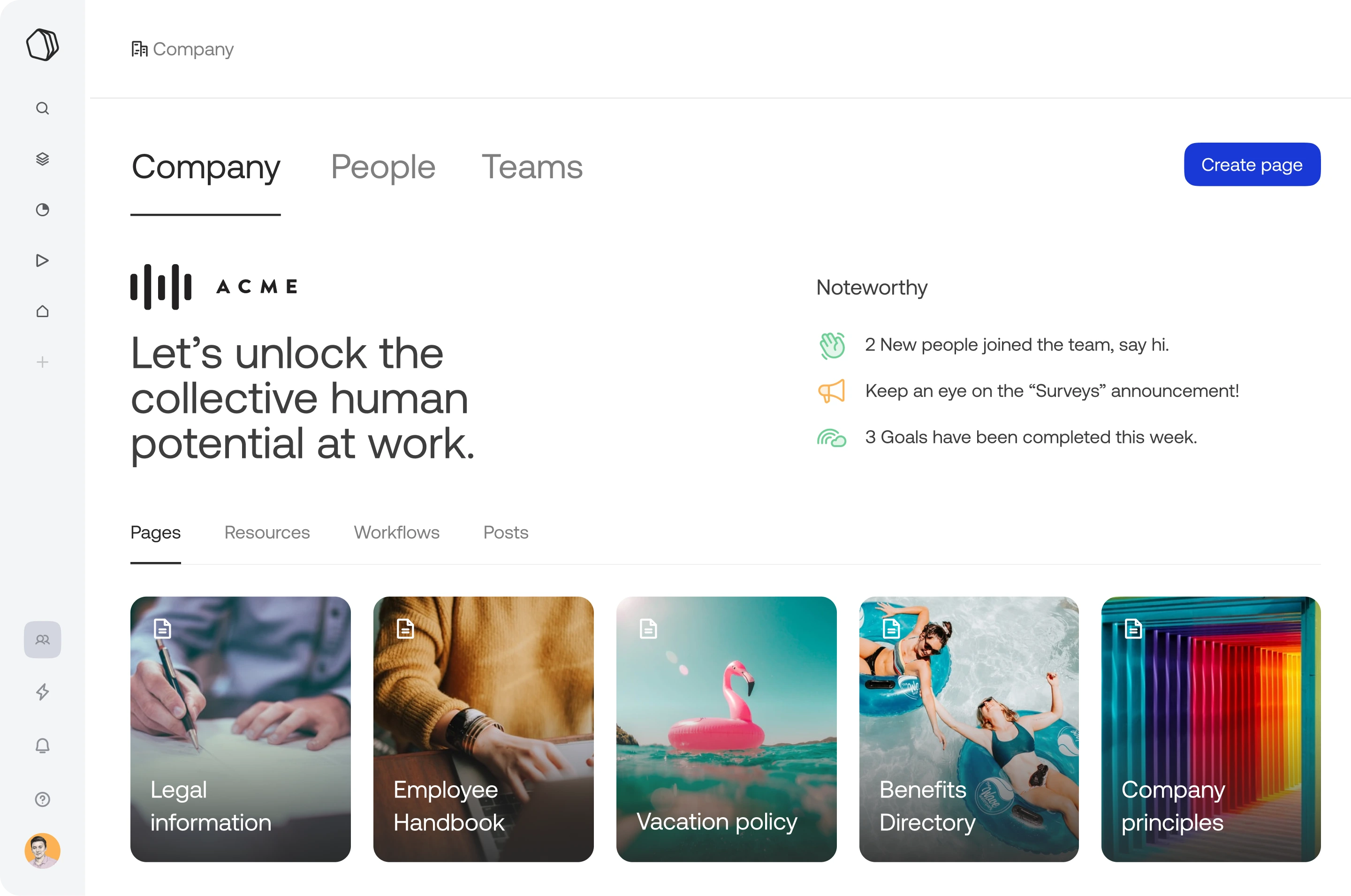
Task: Switch to the Teams tab
Action: tap(532, 167)
